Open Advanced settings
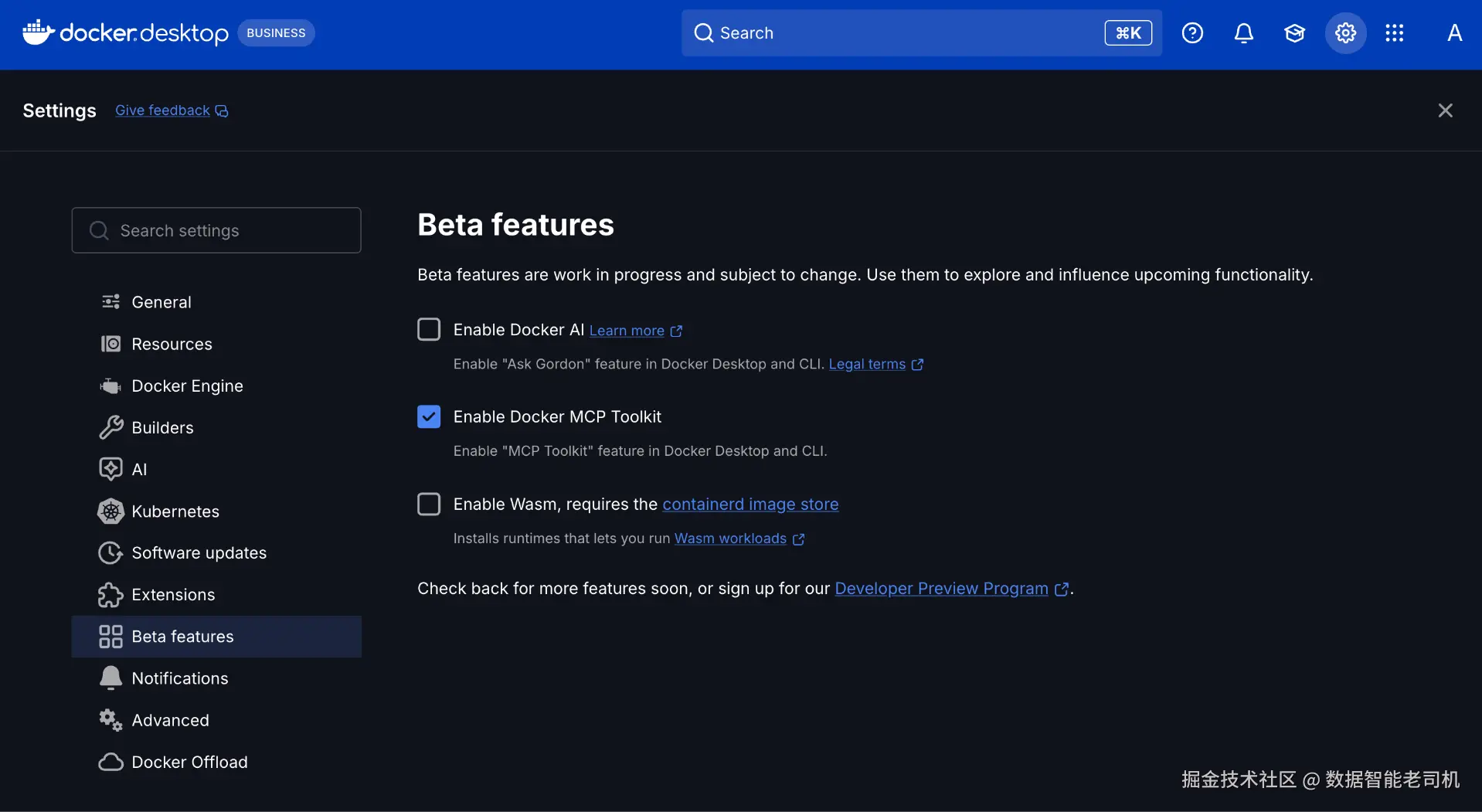 [x=216, y=719]
